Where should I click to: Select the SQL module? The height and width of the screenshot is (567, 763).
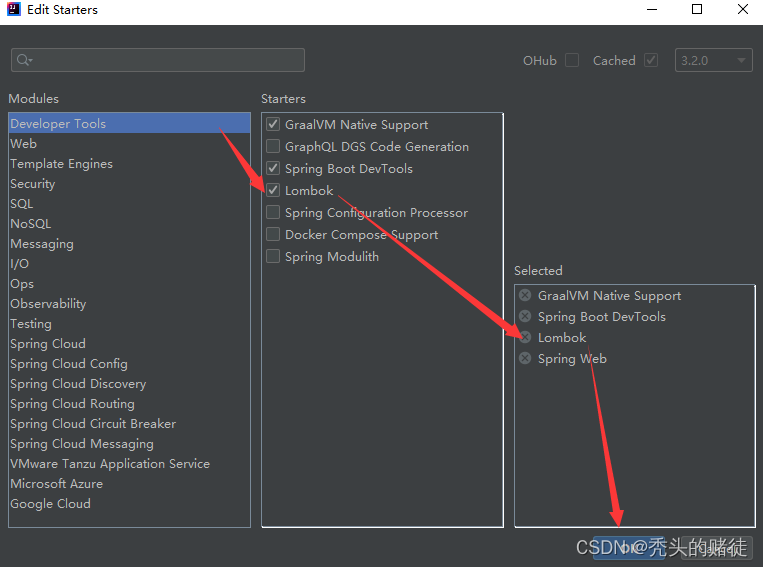(129, 203)
